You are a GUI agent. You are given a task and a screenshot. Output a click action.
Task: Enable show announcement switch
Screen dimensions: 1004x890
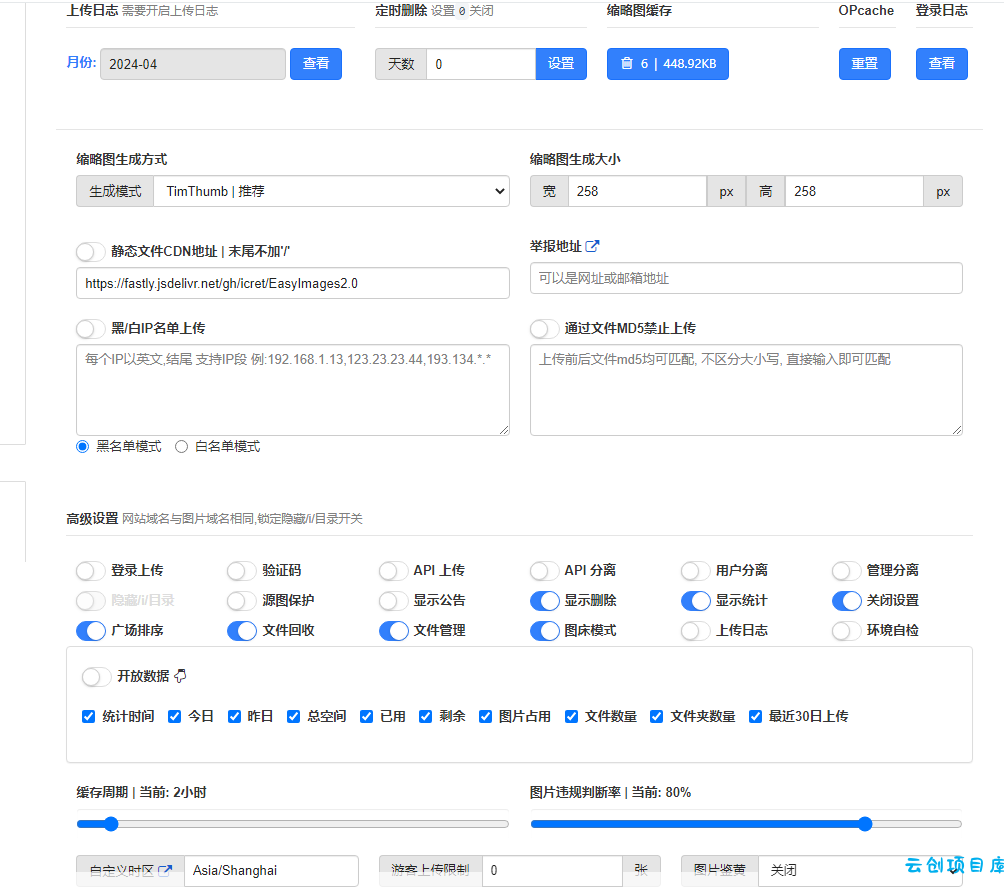393,601
